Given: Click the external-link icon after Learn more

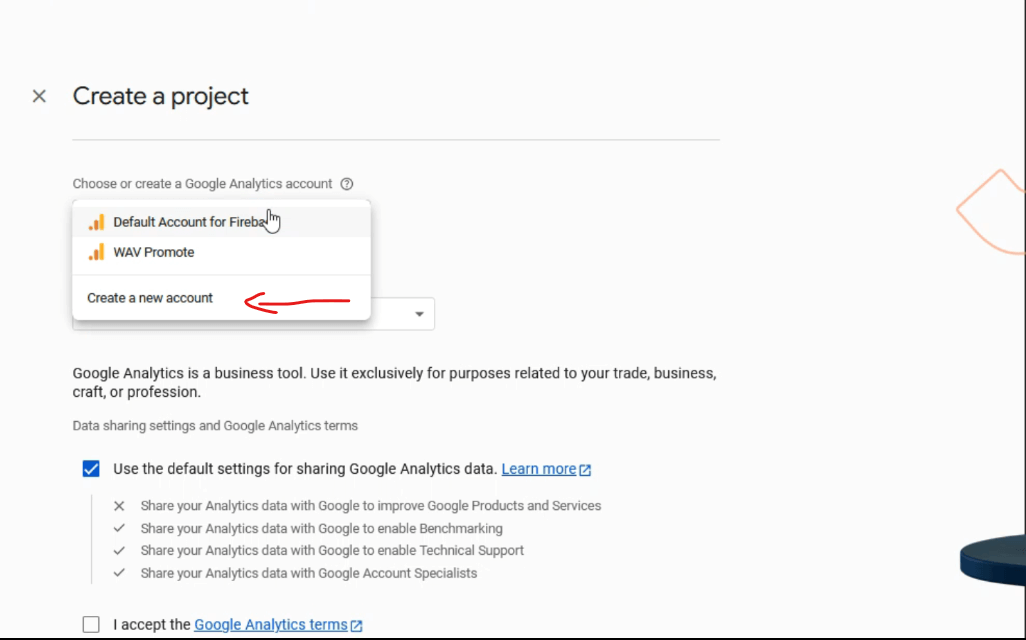Looking at the screenshot, I should (584, 468).
